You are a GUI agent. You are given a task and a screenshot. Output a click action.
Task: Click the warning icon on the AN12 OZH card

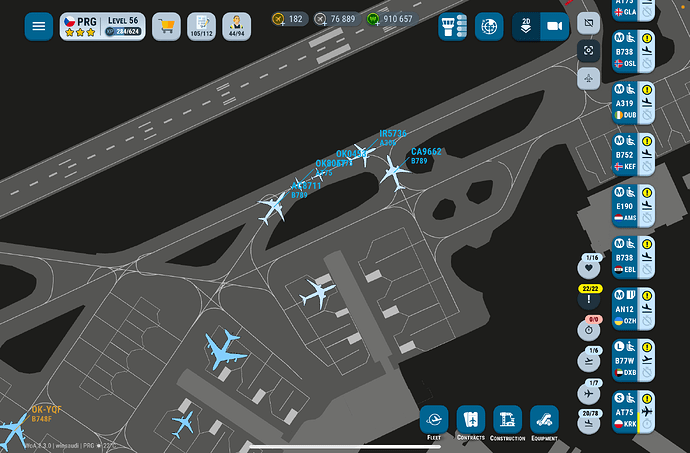pyautogui.click(x=646, y=296)
